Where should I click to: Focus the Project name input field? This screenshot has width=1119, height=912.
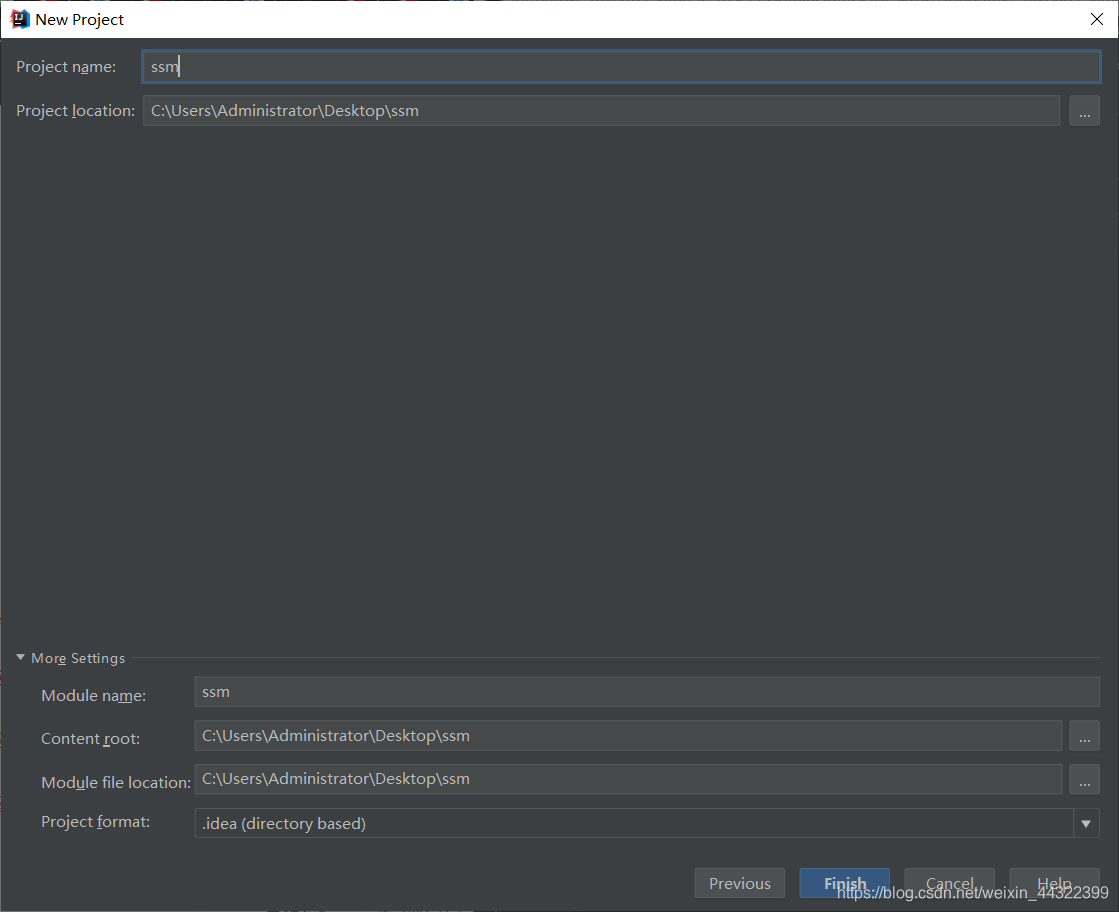[620, 66]
